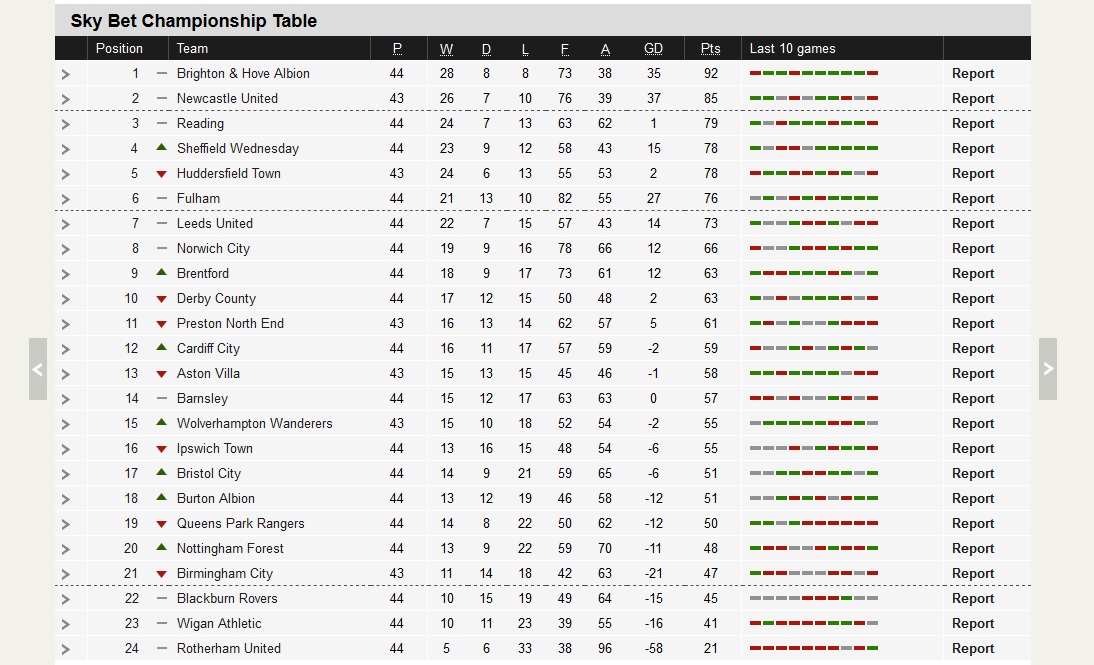Click the W (wins) column header
This screenshot has height=665, width=1094.
pos(446,48)
